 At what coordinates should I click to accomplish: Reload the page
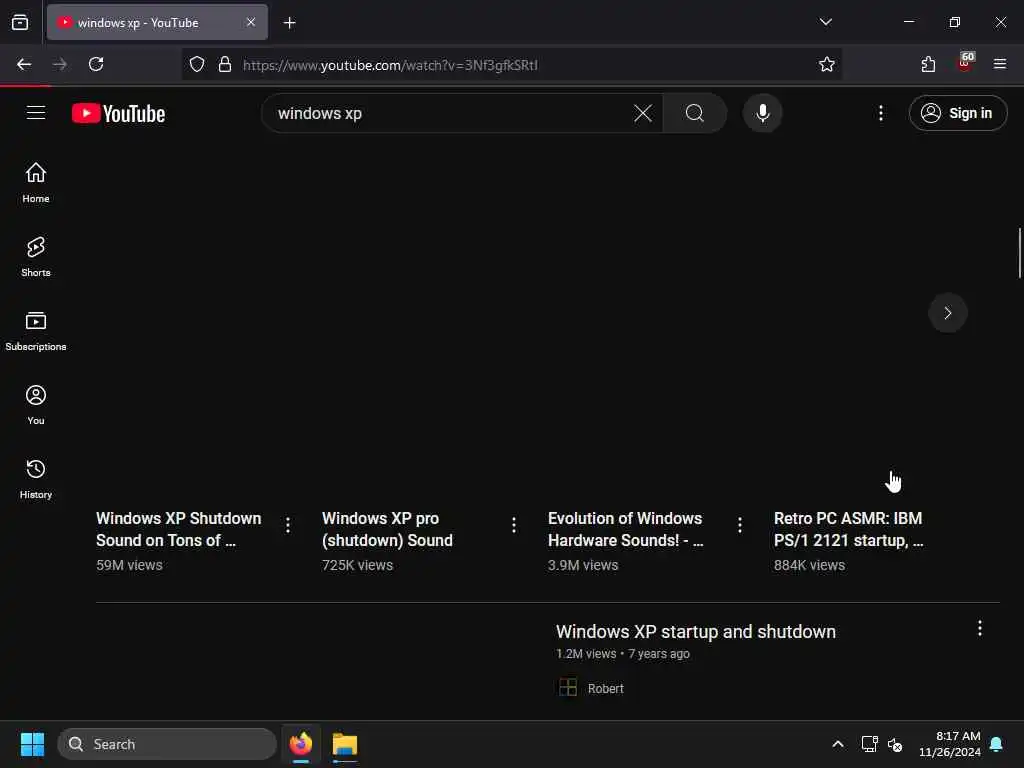click(x=96, y=64)
